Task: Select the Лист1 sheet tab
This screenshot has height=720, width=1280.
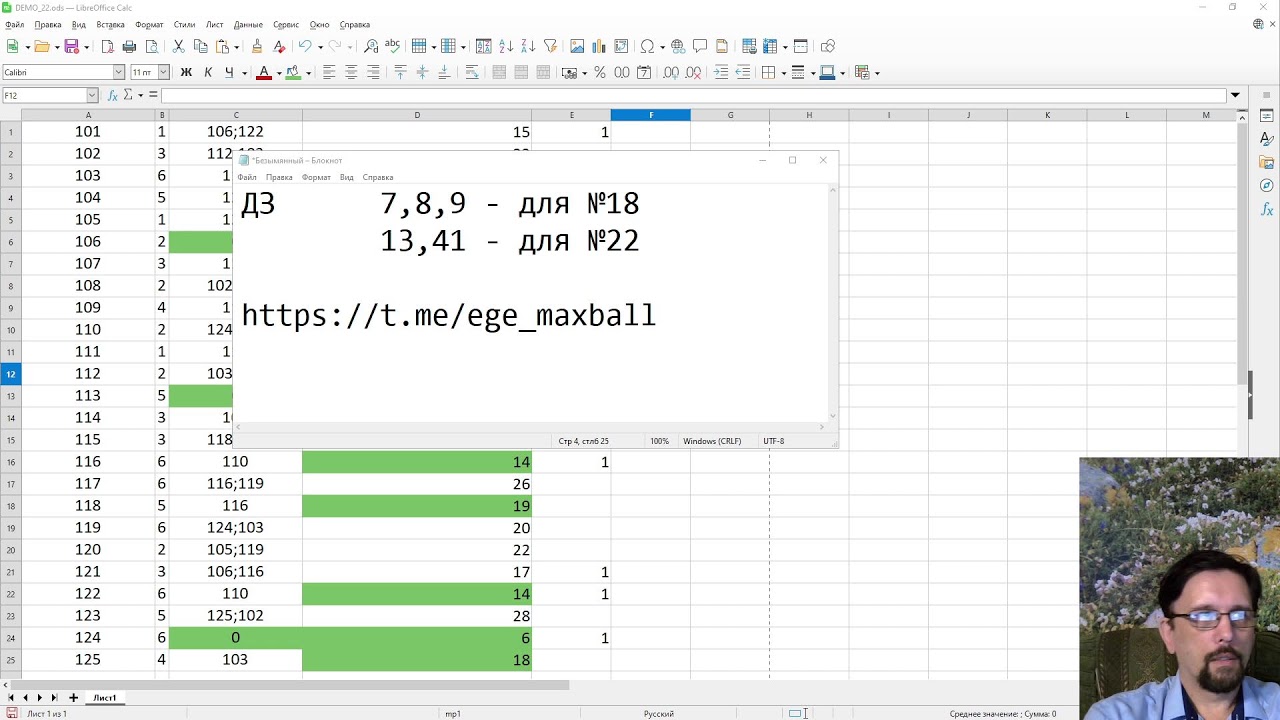Action: tap(104, 698)
